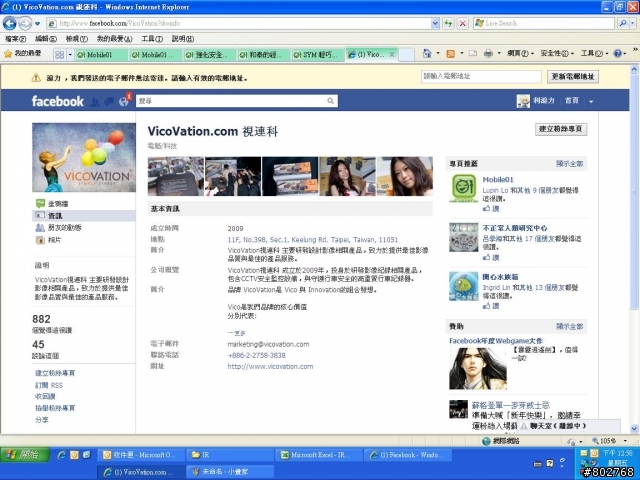
Task: Open Quick Tabs grid icon
Action: pyautogui.click(x=60, y=54)
